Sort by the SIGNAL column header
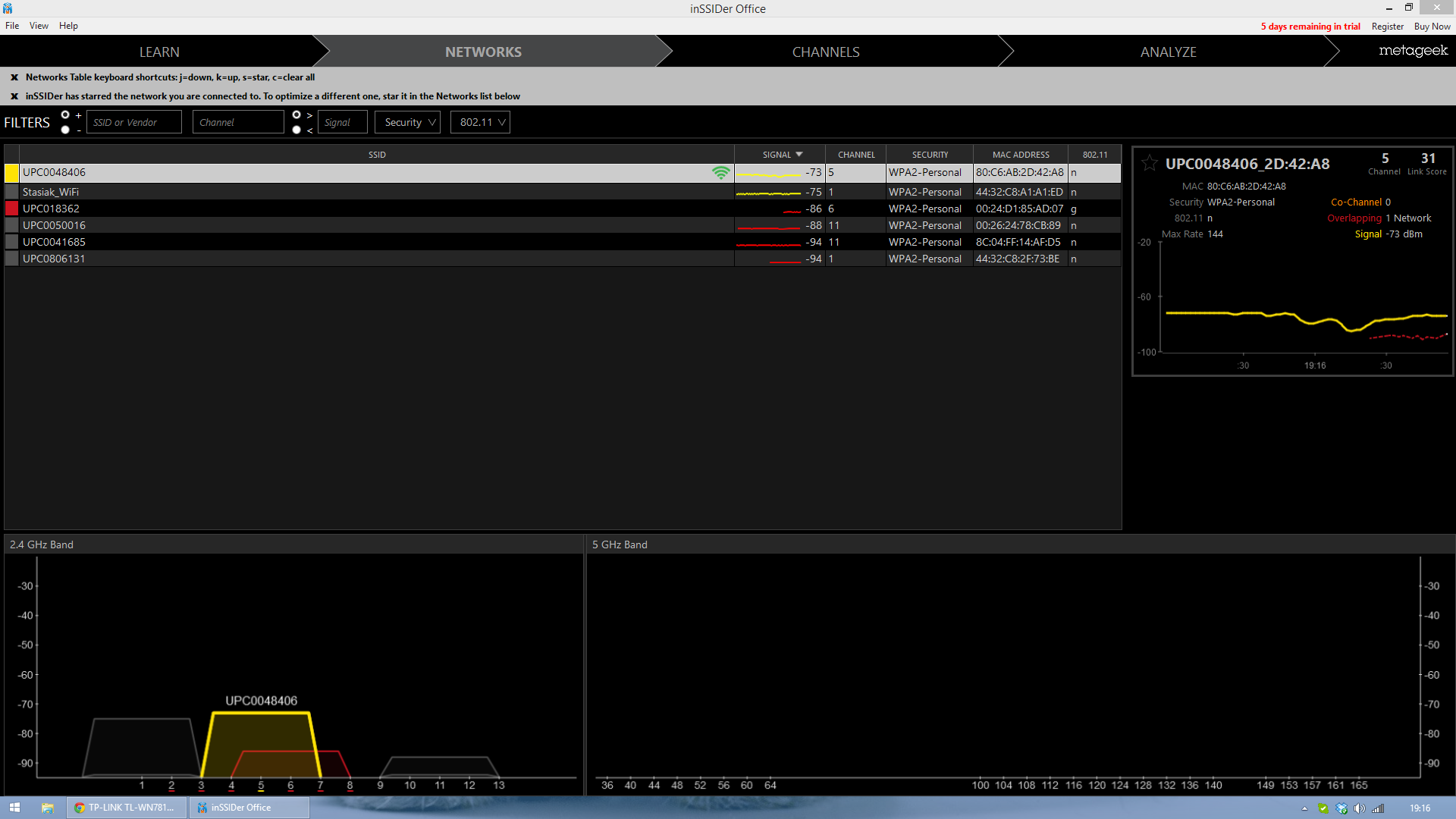The height and width of the screenshot is (819, 1456). click(x=780, y=155)
